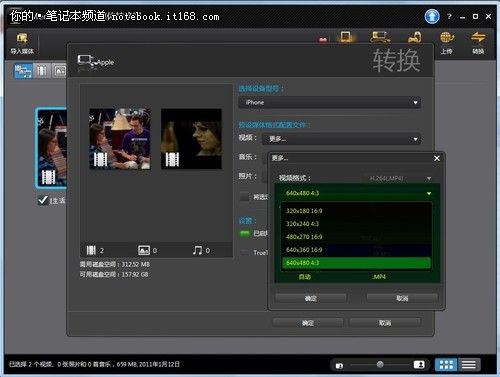Toggle the green enabled switch under settings
Viewport: 500px width, 377px height.
pos(245,233)
